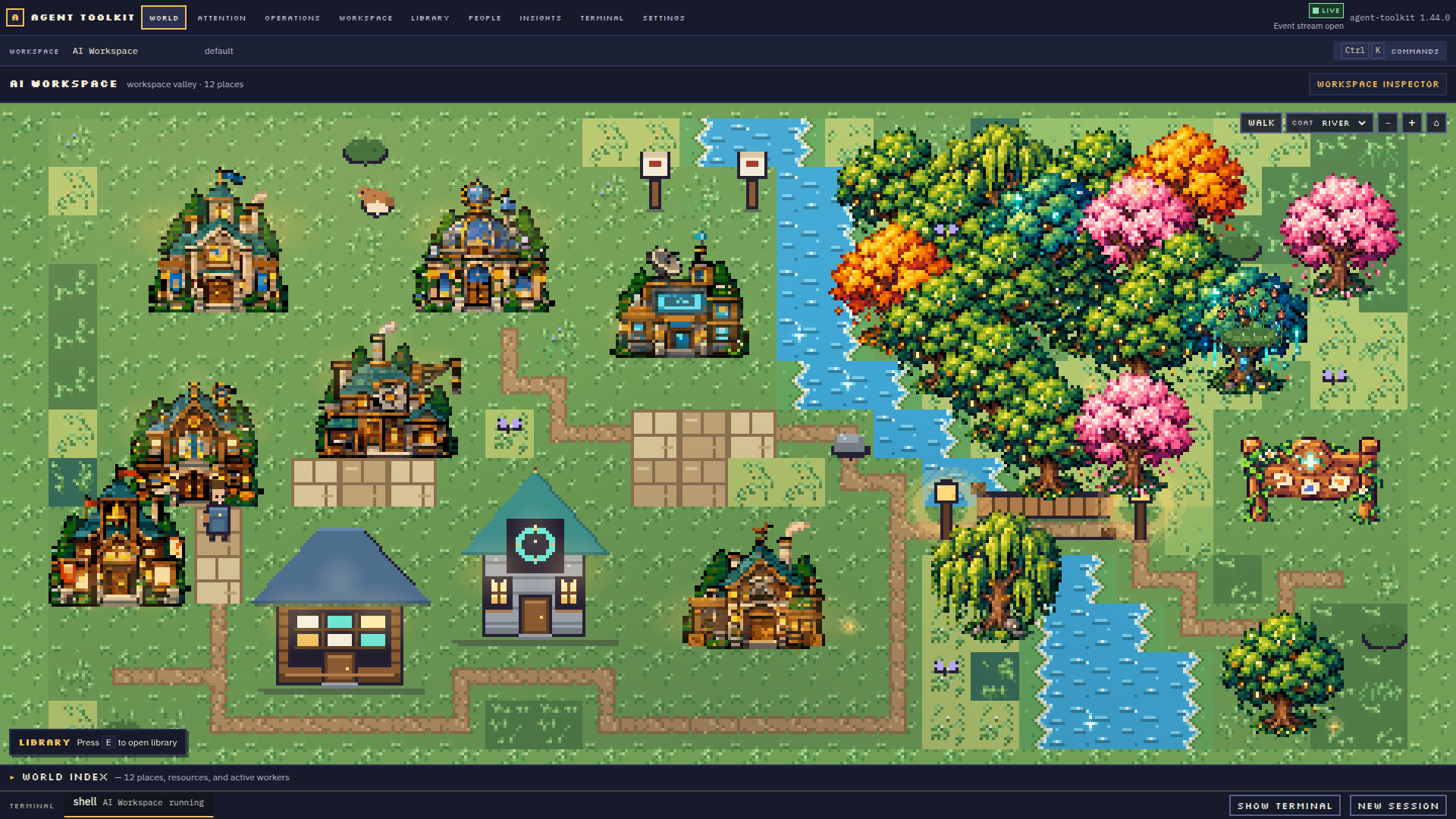The height and width of the screenshot is (819, 1456).
Task: Click the agent-toolkit 1.44.0 version text
Action: point(1400,17)
